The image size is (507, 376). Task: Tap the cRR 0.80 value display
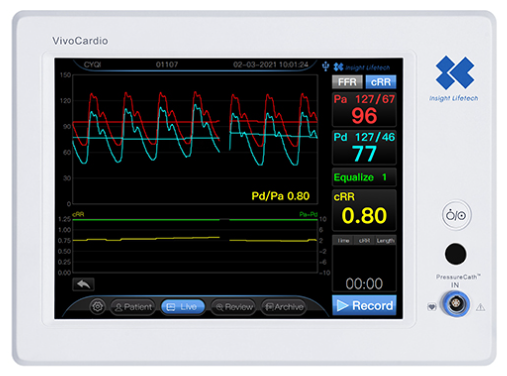364,210
